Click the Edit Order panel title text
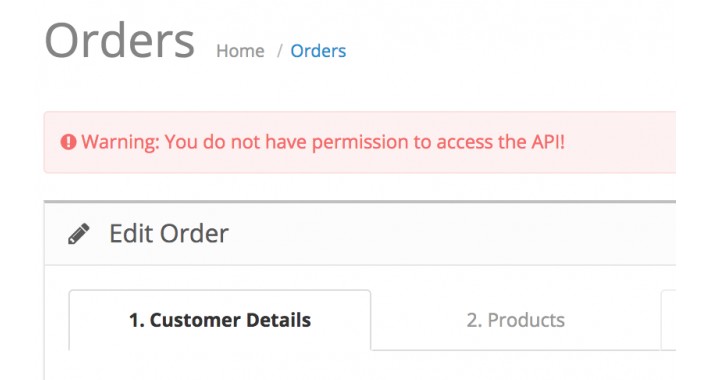The image size is (710, 380). click(169, 234)
